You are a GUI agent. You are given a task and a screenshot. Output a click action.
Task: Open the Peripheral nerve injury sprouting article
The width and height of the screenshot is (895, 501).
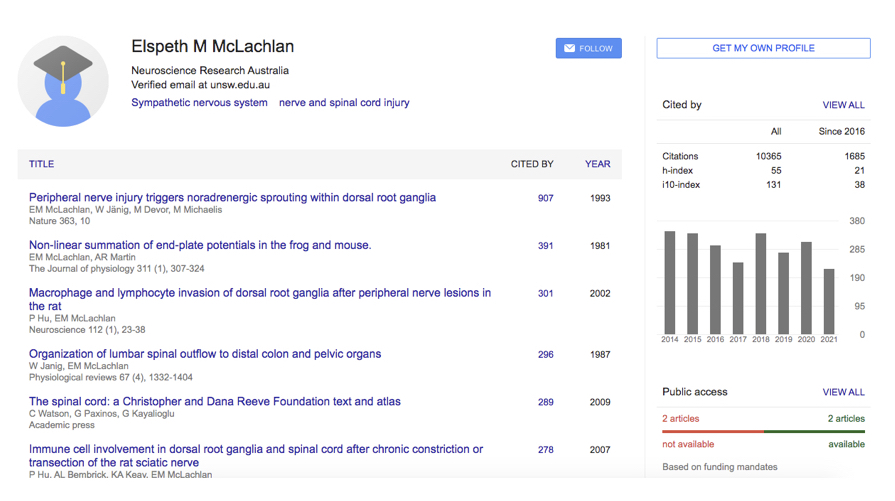click(x=232, y=198)
